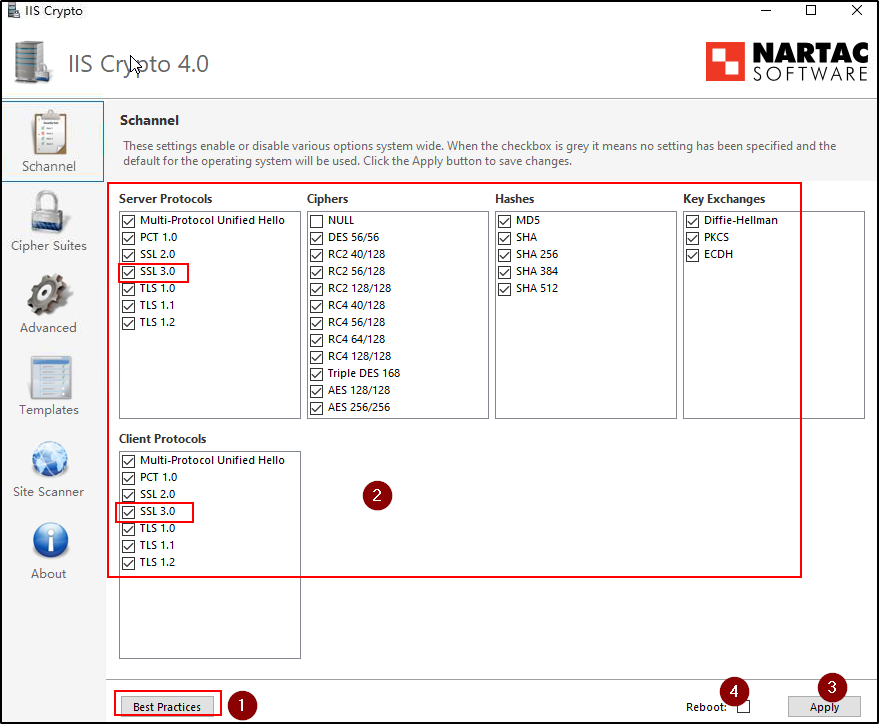879x724 pixels.
Task: Uncheck Server Protocols PCT 1.0
Action: click(x=128, y=238)
